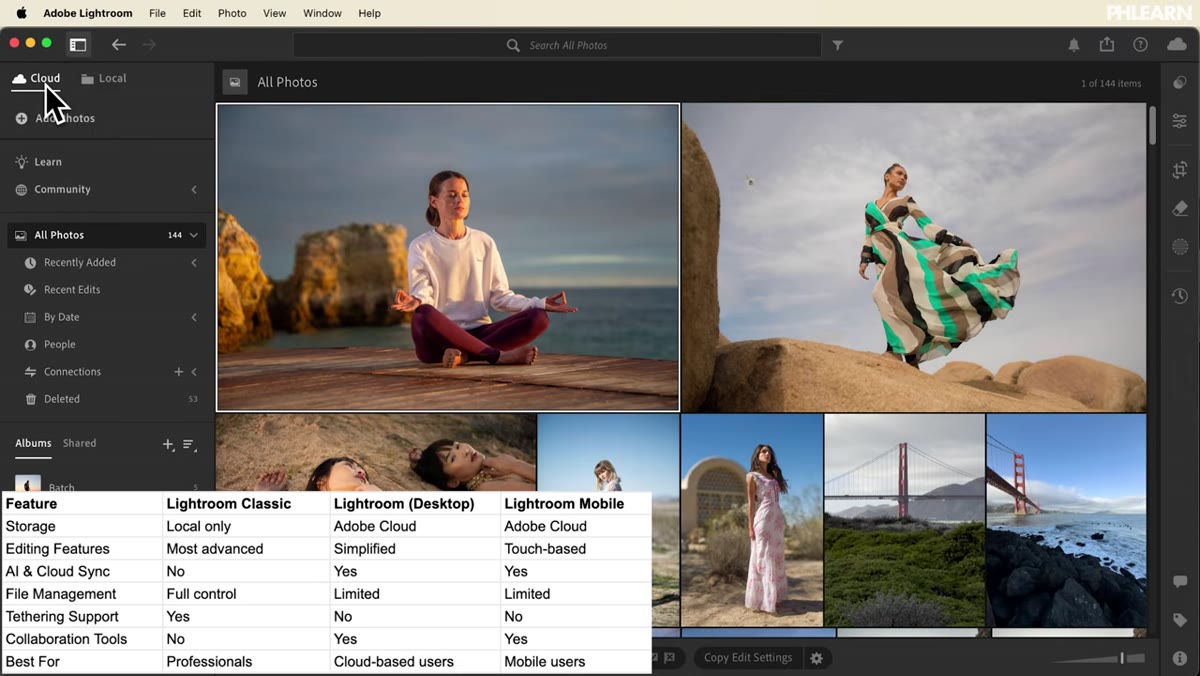Click the '1 of 144 items' count

pyautogui.click(x=1110, y=83)
